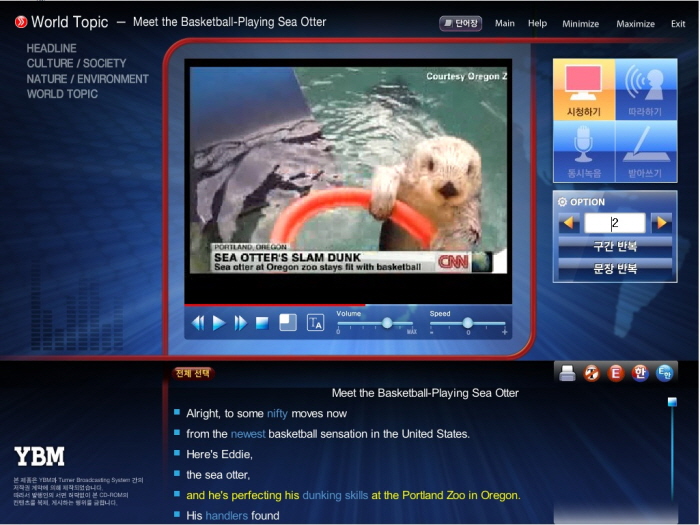The height and width of the screenshot is (525, 700).
Task: Click the Volume slider handle
Action: (387, 323)
